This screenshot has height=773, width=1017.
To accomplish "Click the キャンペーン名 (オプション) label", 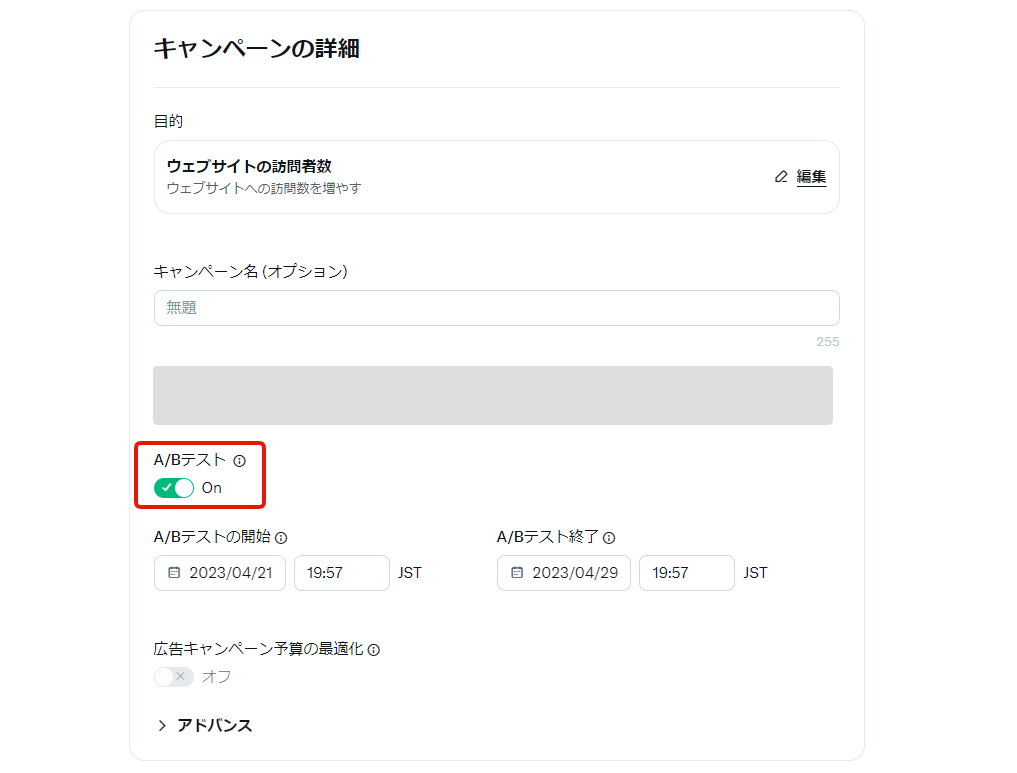I will coord(250,271).
